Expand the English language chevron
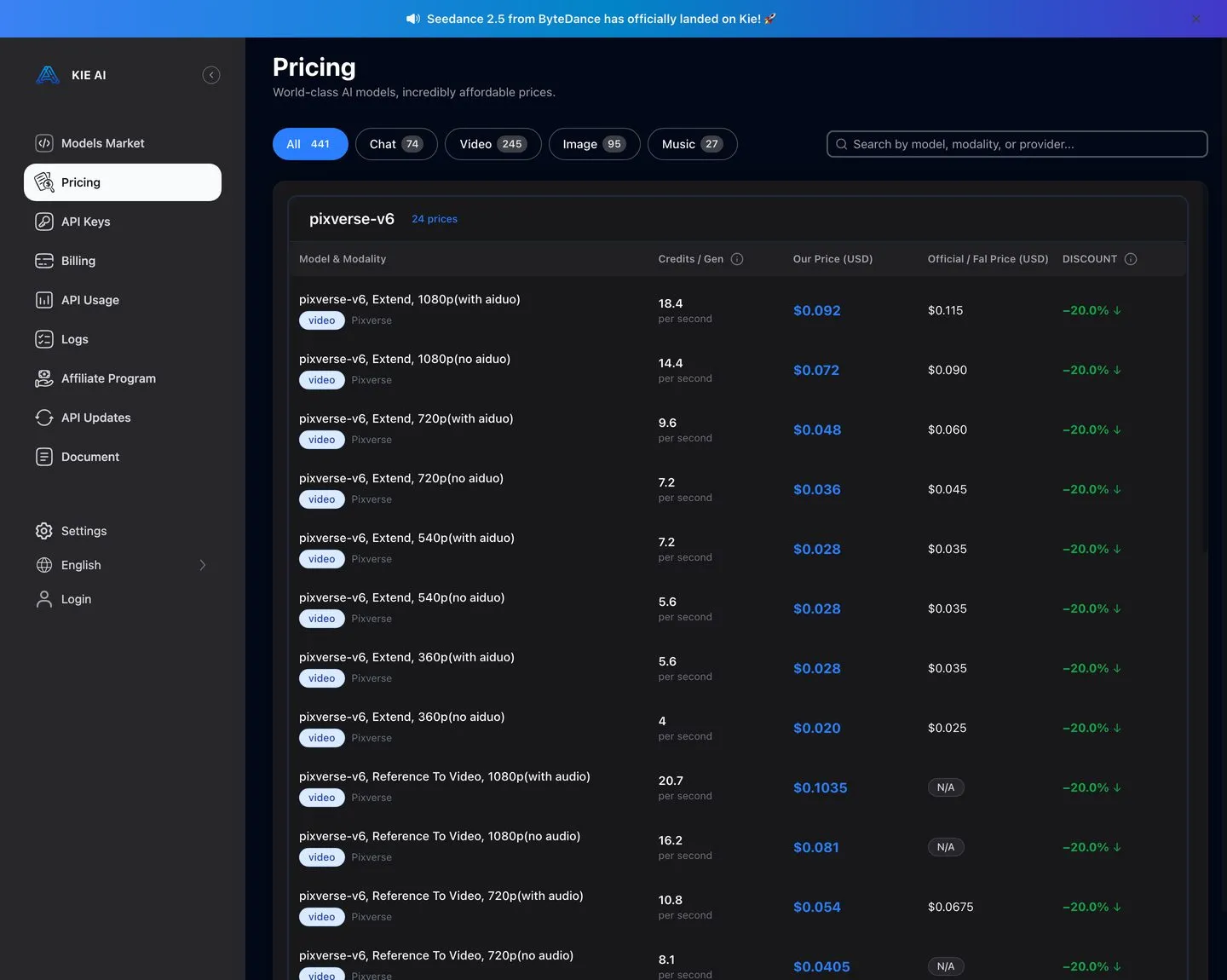The image size is (1227, 980). pos(203,565)
